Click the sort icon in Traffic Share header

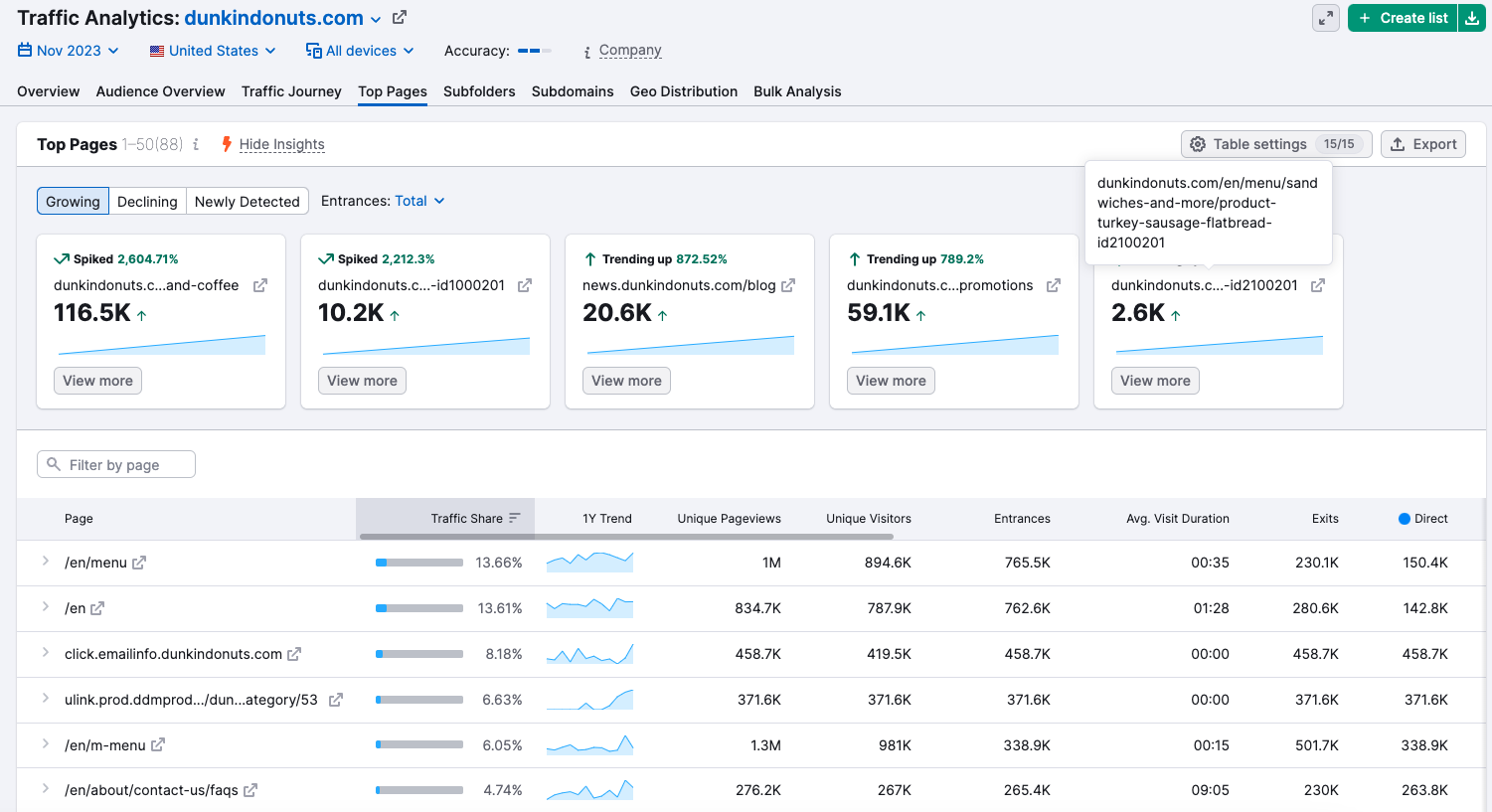tap(515, 518)
